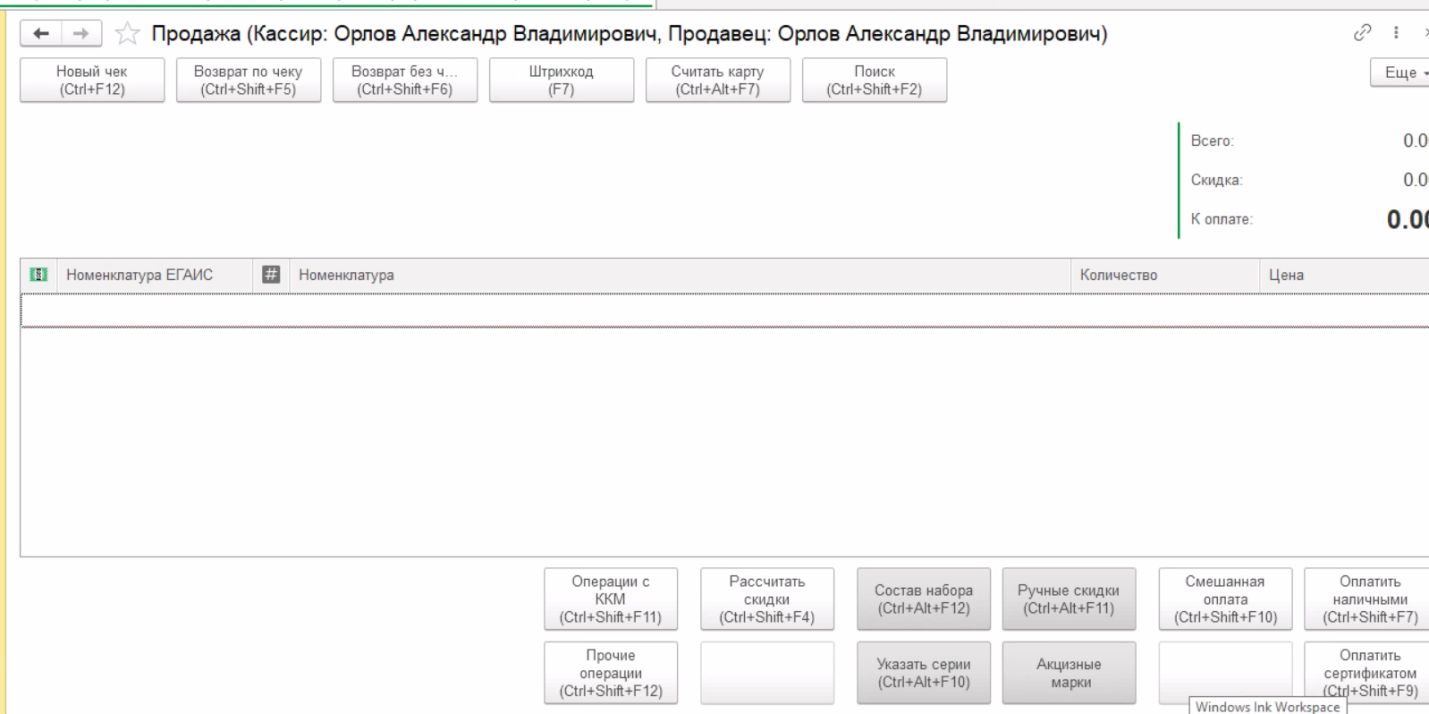Click the Считать карту button
This screenshot has width=1429, height=714.
point(717,80)
